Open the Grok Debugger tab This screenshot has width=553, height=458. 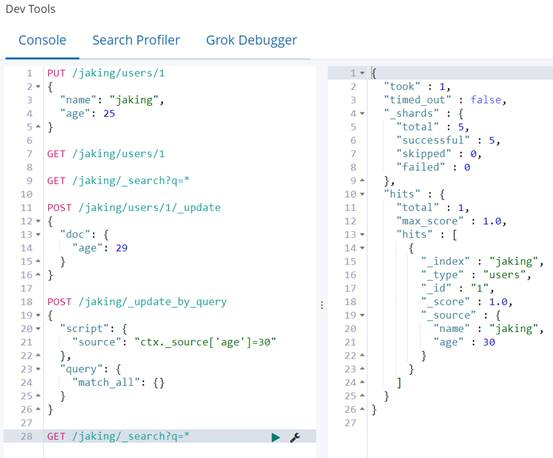tap(251, 41)
